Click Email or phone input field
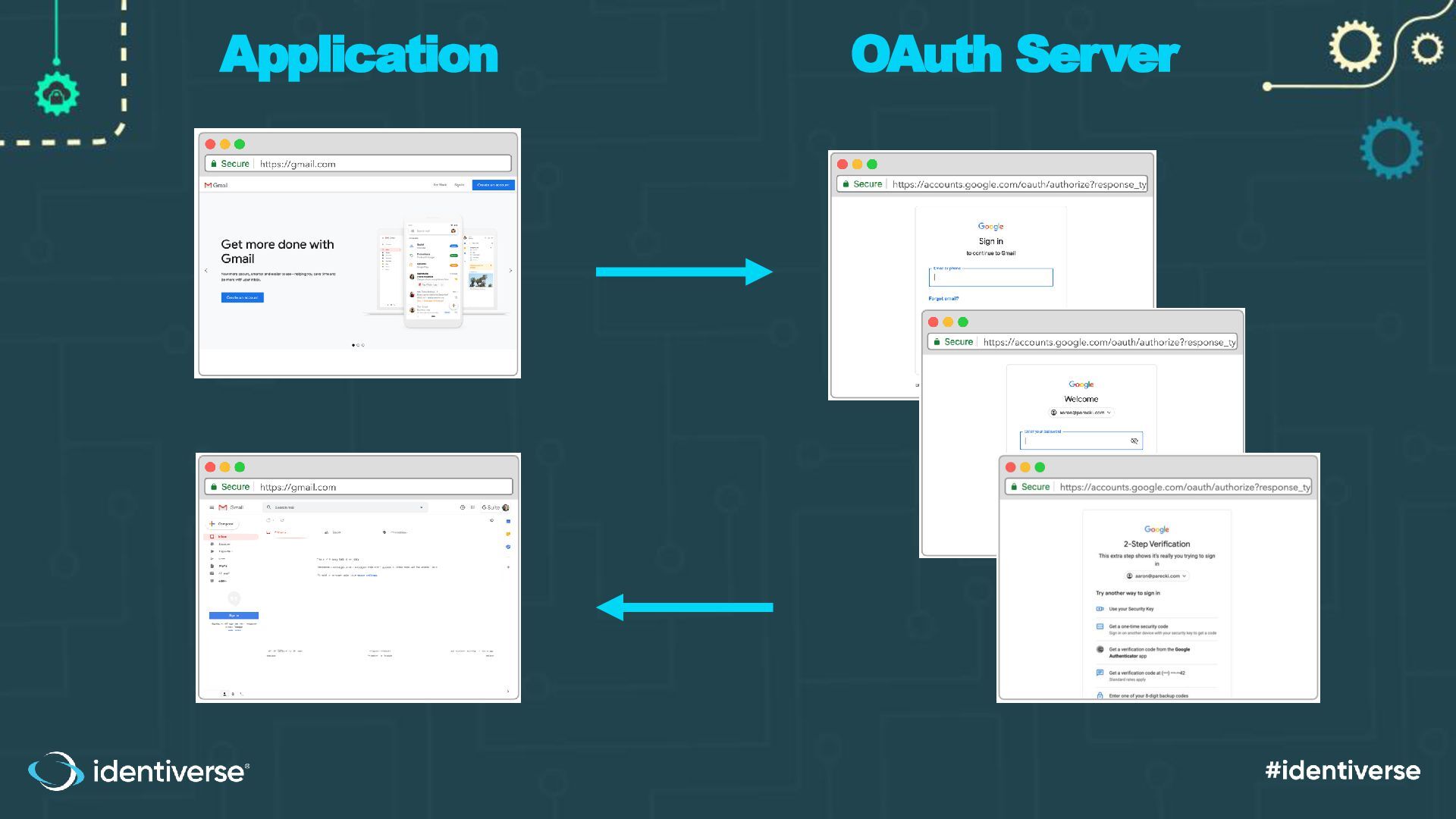Image resolution: width=1456 pixels, height=819 pixels. [991, 278]
